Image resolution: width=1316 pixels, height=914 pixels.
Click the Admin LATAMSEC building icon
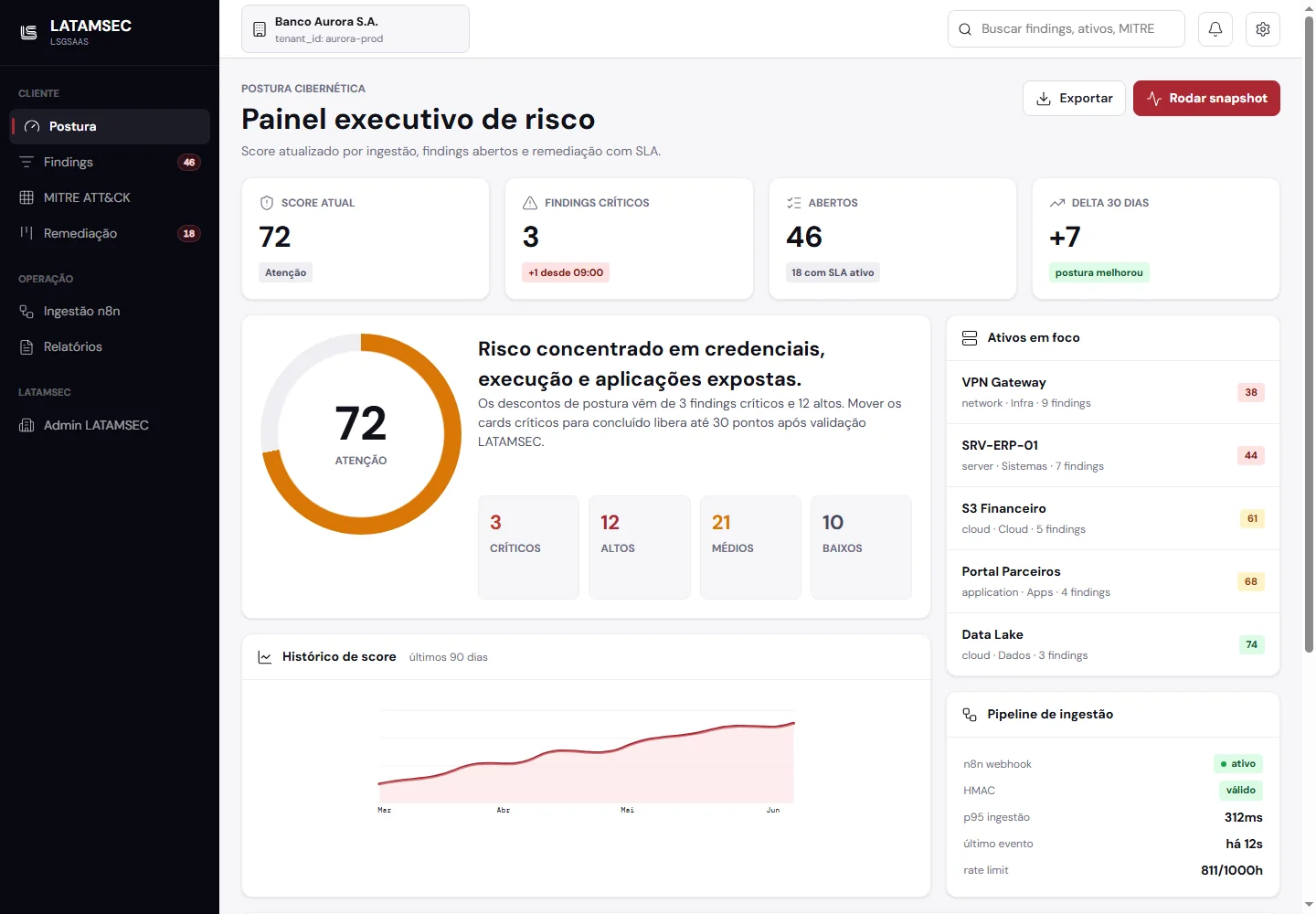[x=27, y=425]
